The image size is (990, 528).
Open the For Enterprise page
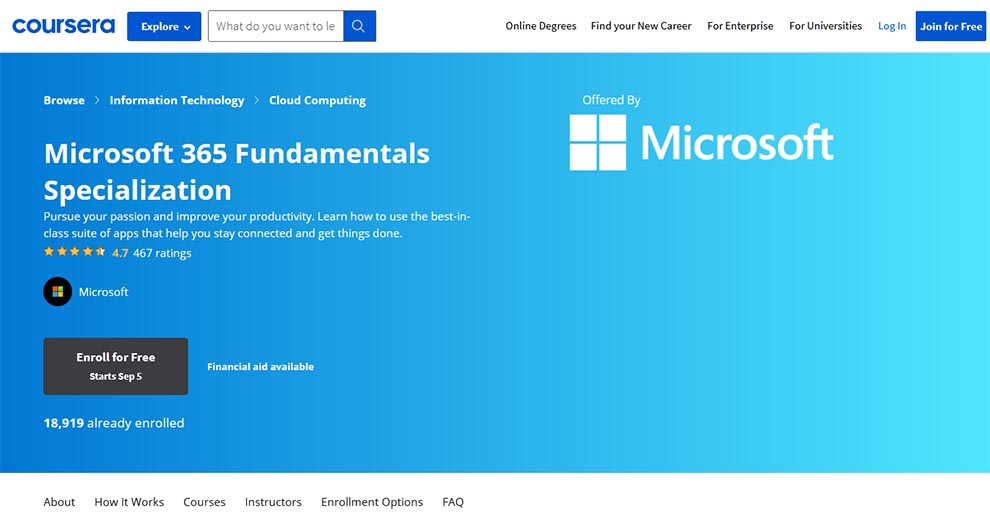point(740,26)
